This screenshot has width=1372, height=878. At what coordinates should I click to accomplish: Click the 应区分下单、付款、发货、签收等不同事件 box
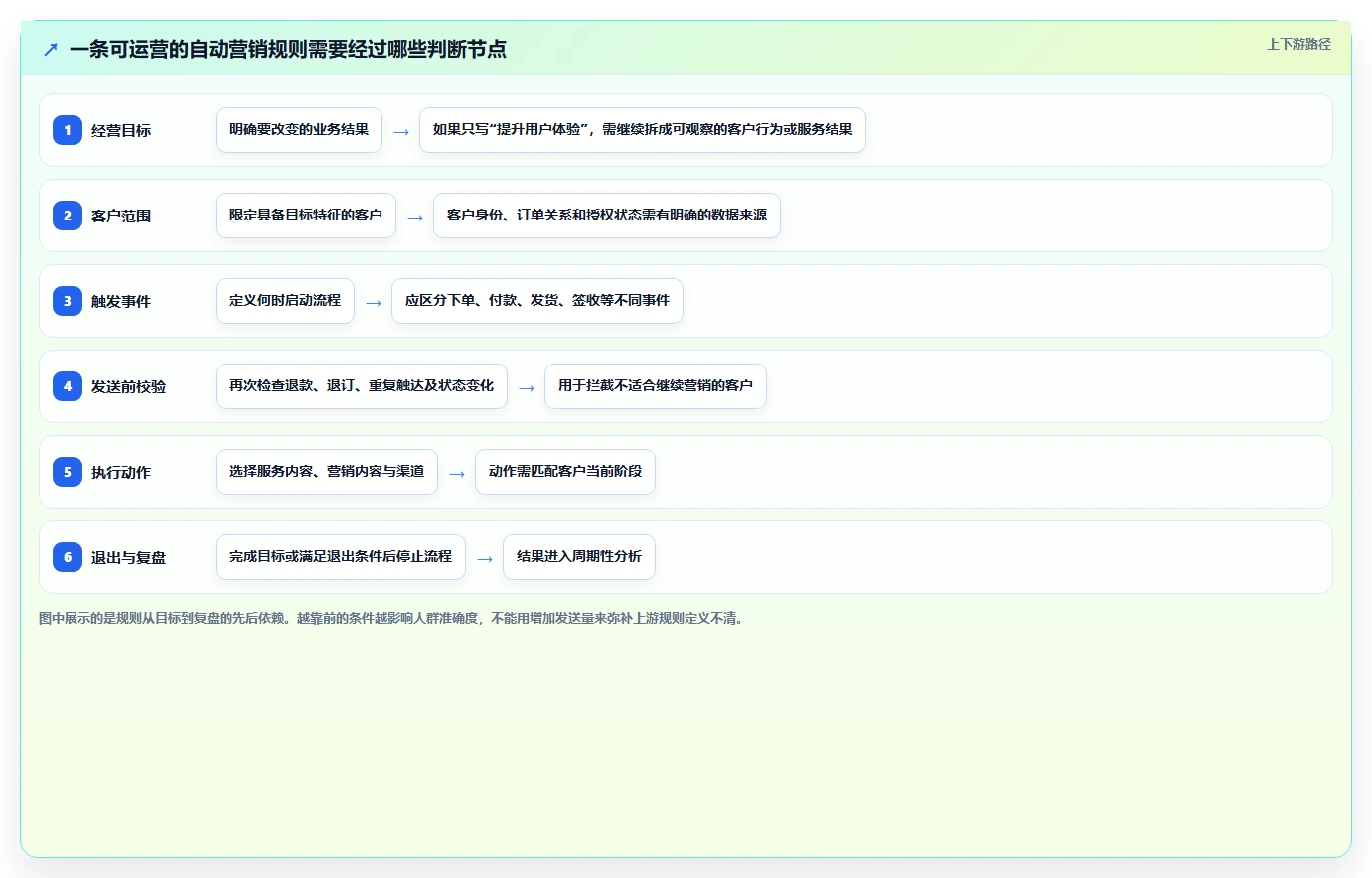pos(537,301)
